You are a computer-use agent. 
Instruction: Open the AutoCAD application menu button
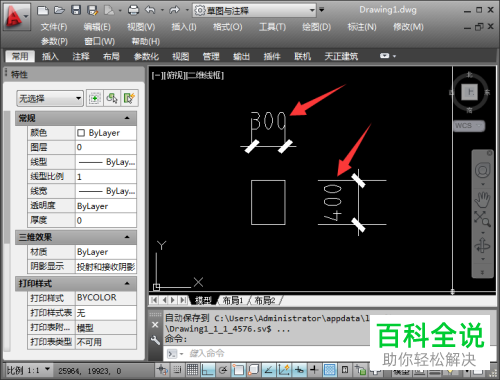point(16,16)
